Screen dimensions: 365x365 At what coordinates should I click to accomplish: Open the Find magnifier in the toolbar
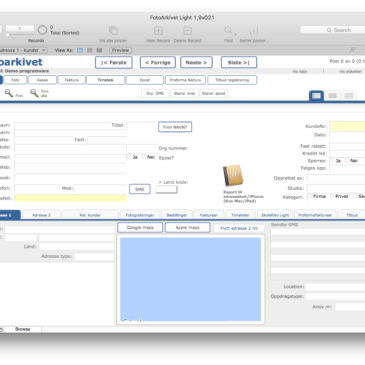click(228, 31)
